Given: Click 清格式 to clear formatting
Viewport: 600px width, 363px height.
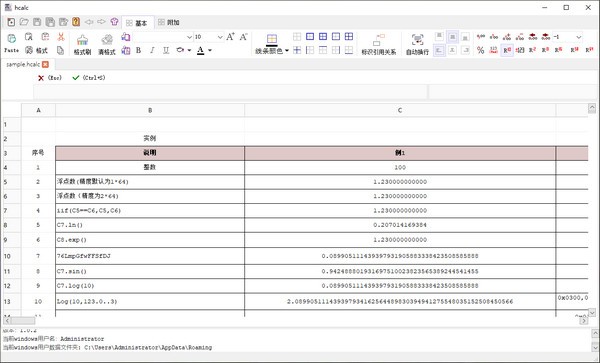Looking at the screenshot, I should click(107, 44).
